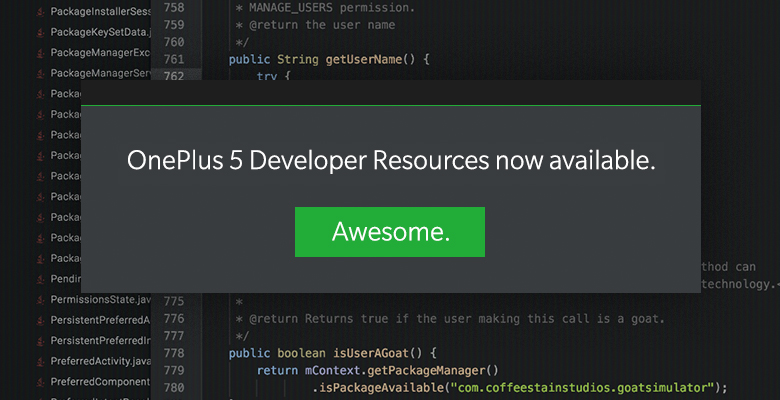Click the highlighted line number 762
Screen dimensions: 780x400
pos(174,76)
